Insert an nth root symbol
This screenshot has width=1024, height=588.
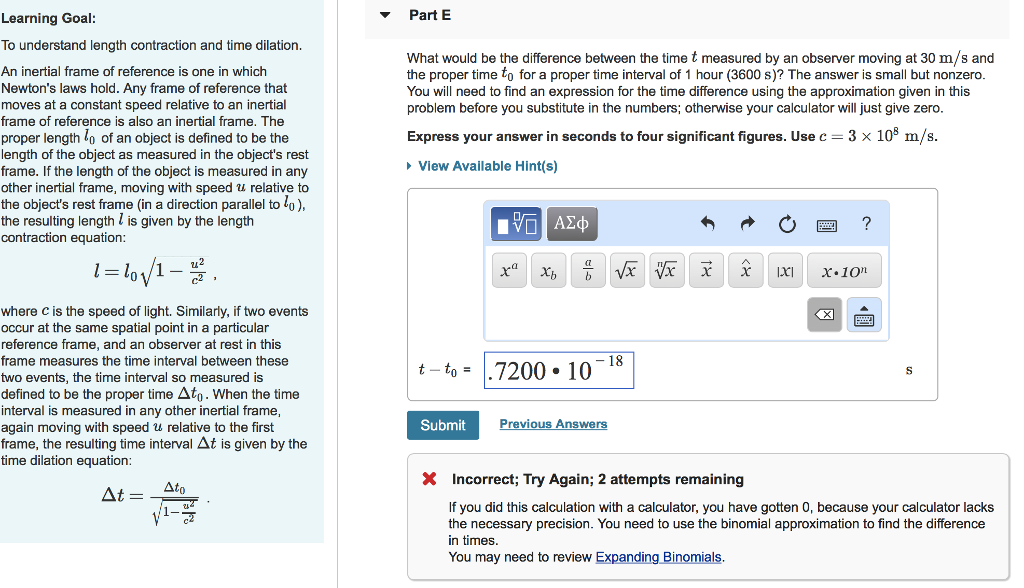point(666,269)
